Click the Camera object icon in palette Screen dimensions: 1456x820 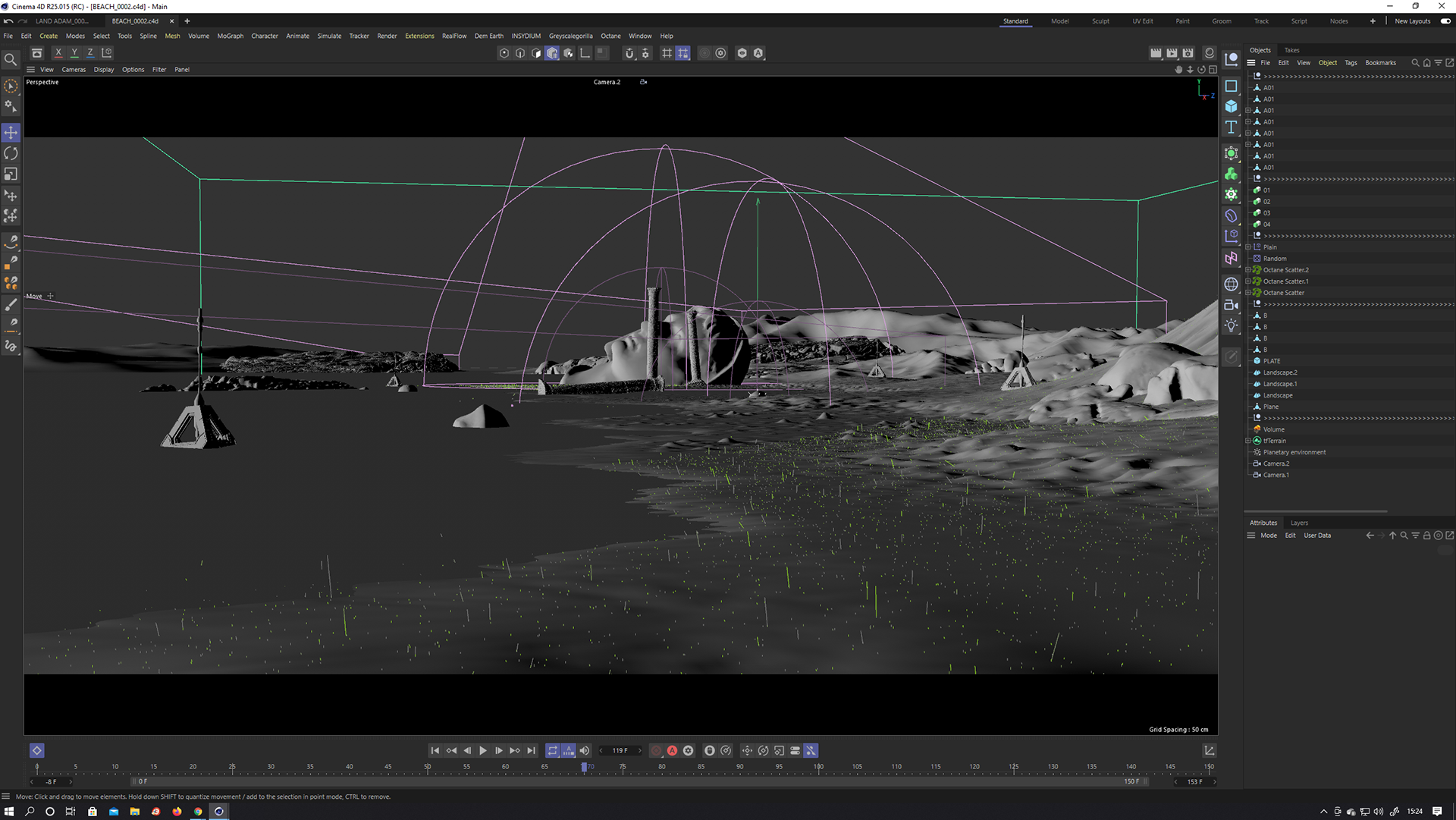click(x=1231, y=305)
